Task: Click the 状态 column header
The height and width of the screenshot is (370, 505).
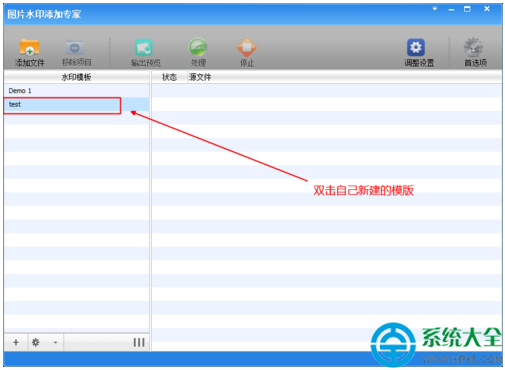Action: coord(169,77)
